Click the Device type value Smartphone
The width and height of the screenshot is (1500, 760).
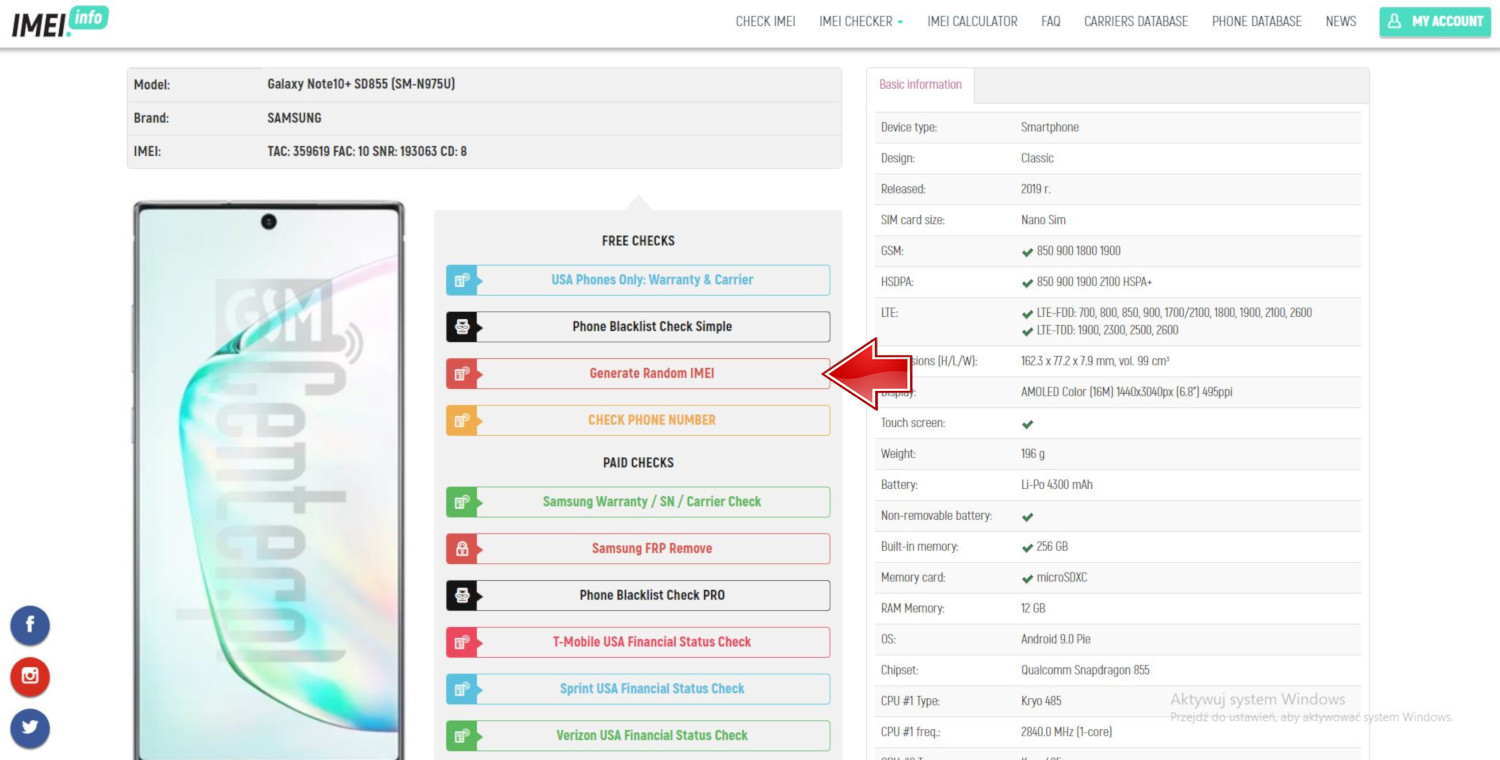pyautogui.click(x=1050, y=128)
